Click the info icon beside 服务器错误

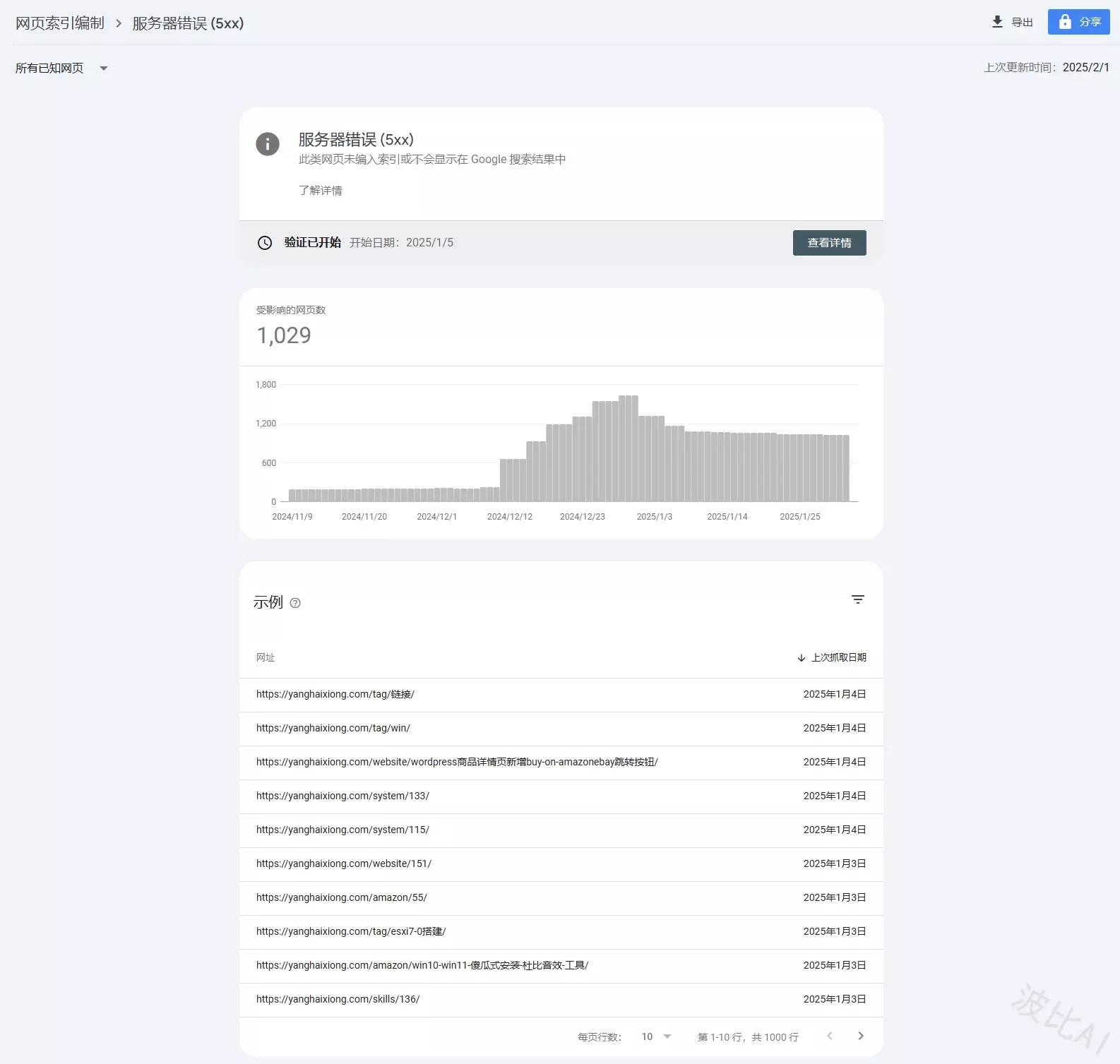268,144
